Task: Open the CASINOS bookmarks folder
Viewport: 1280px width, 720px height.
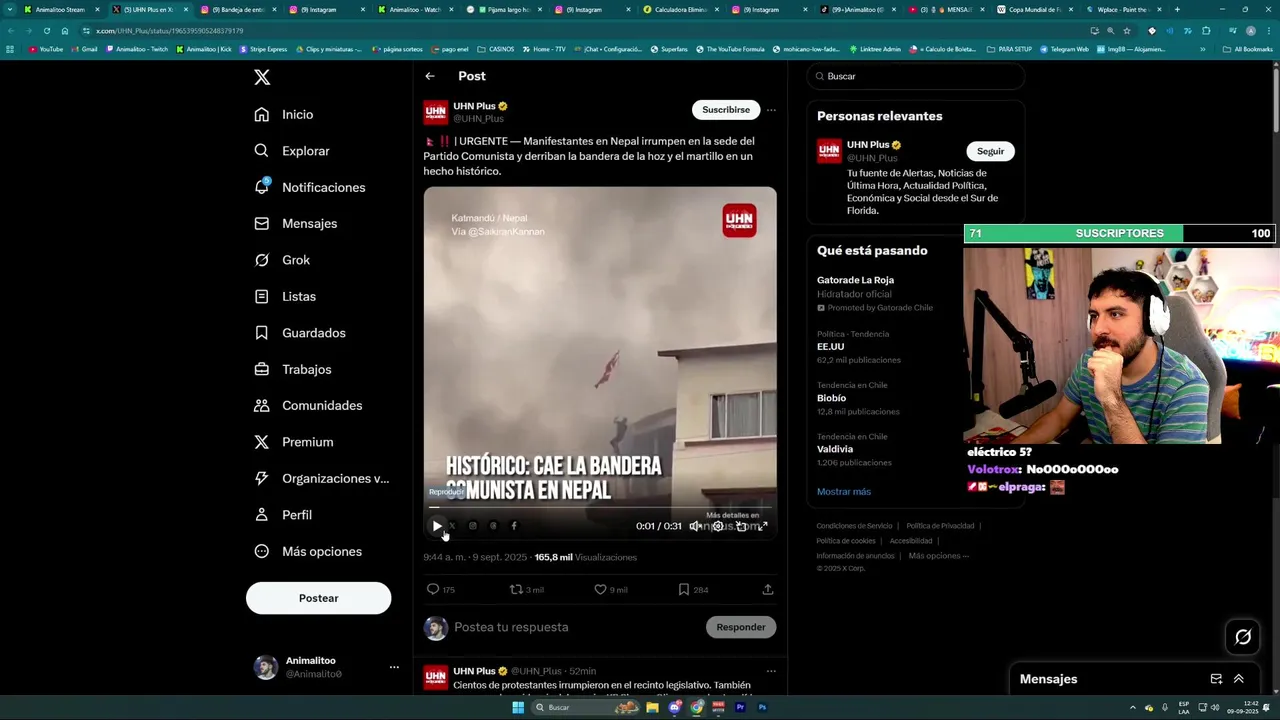Action: point(495,49)
